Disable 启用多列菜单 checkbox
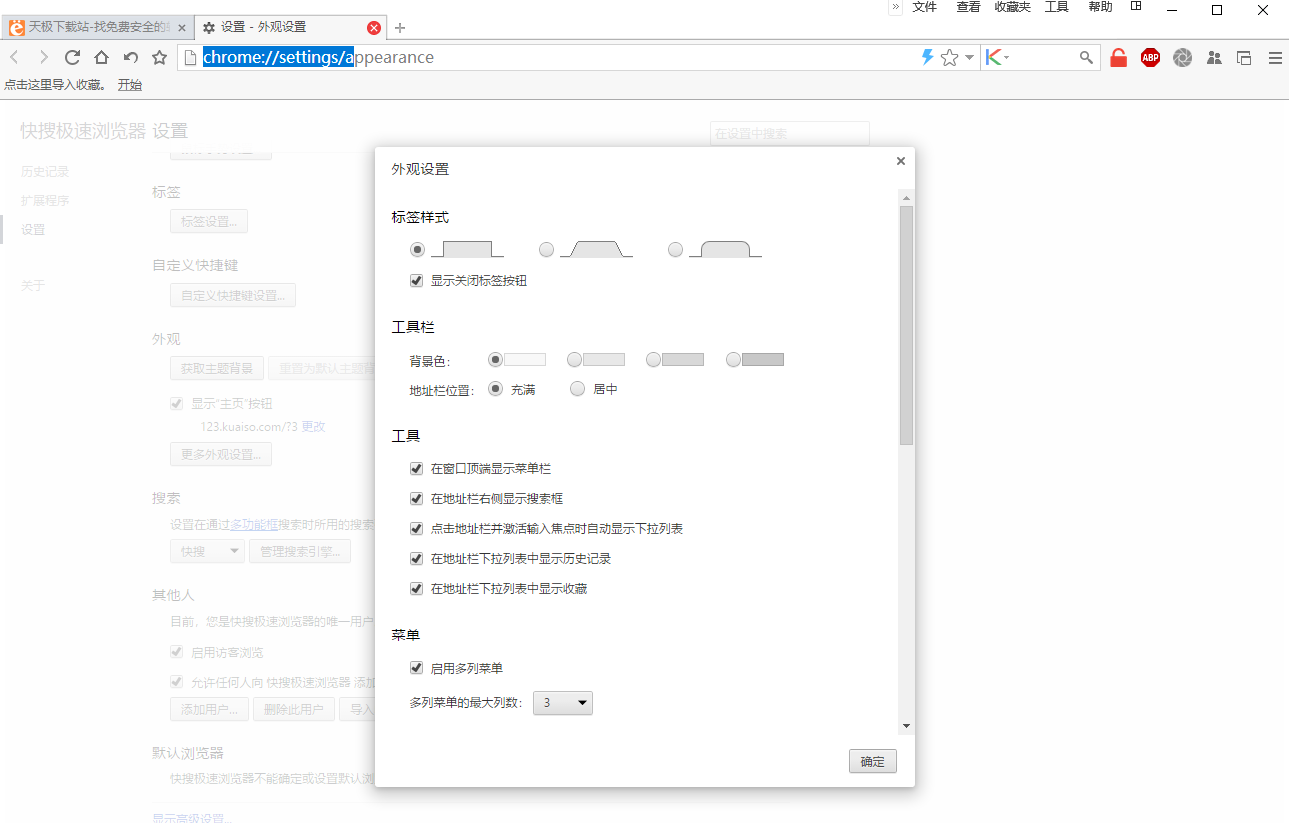Screen dimensions: 1289x823 [x=416, y=668]
